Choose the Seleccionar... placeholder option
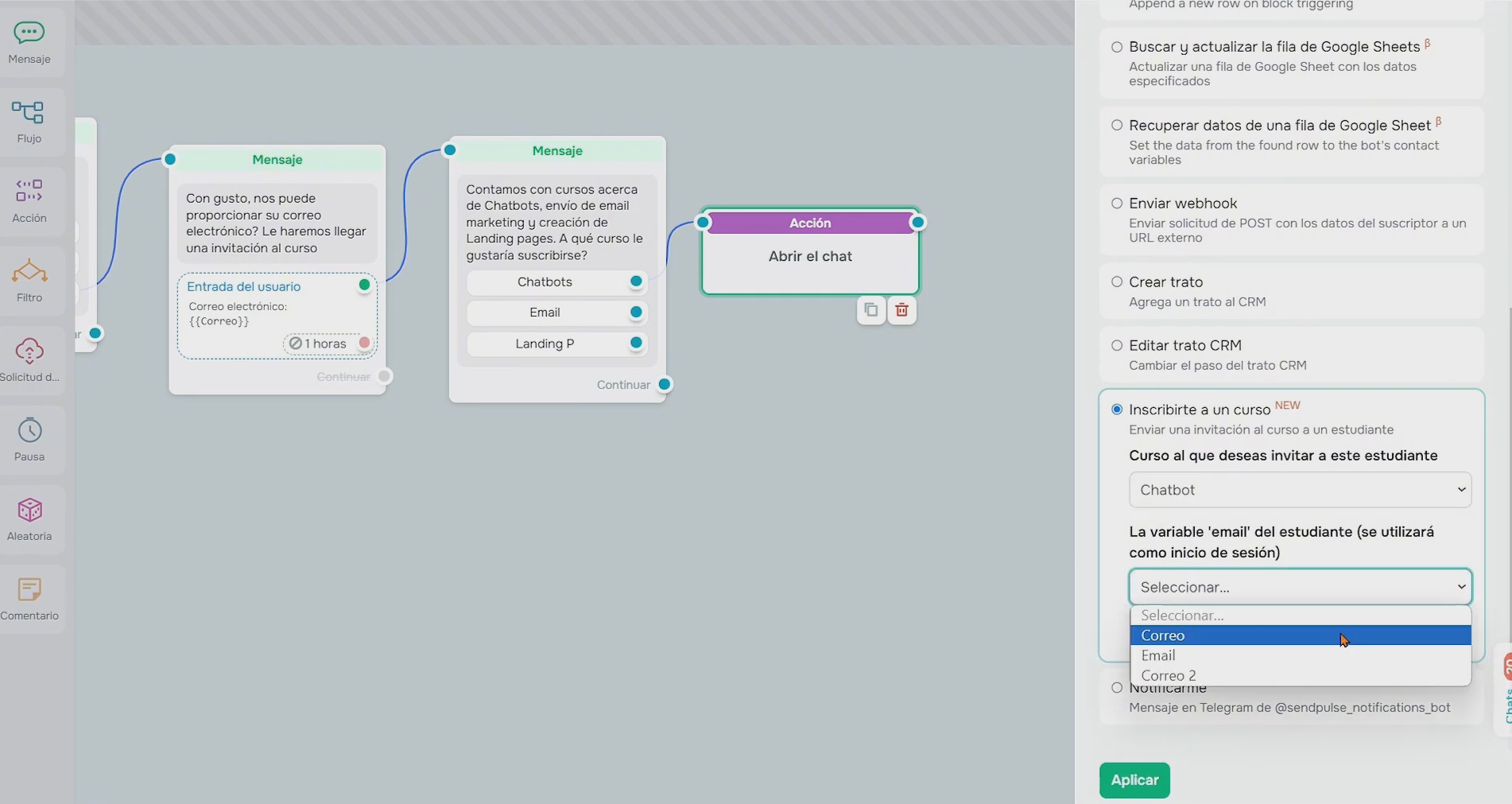The width and height of the screenshot is (1512, 804). (1300, 616)
